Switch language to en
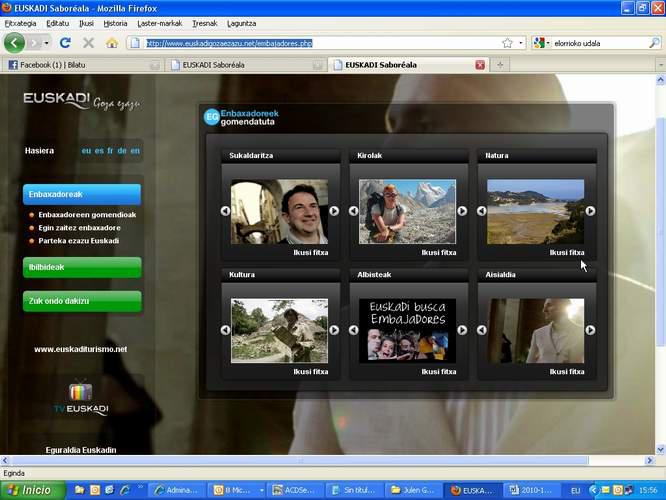This screenshot has width=666, height=500. coord(135,150)
